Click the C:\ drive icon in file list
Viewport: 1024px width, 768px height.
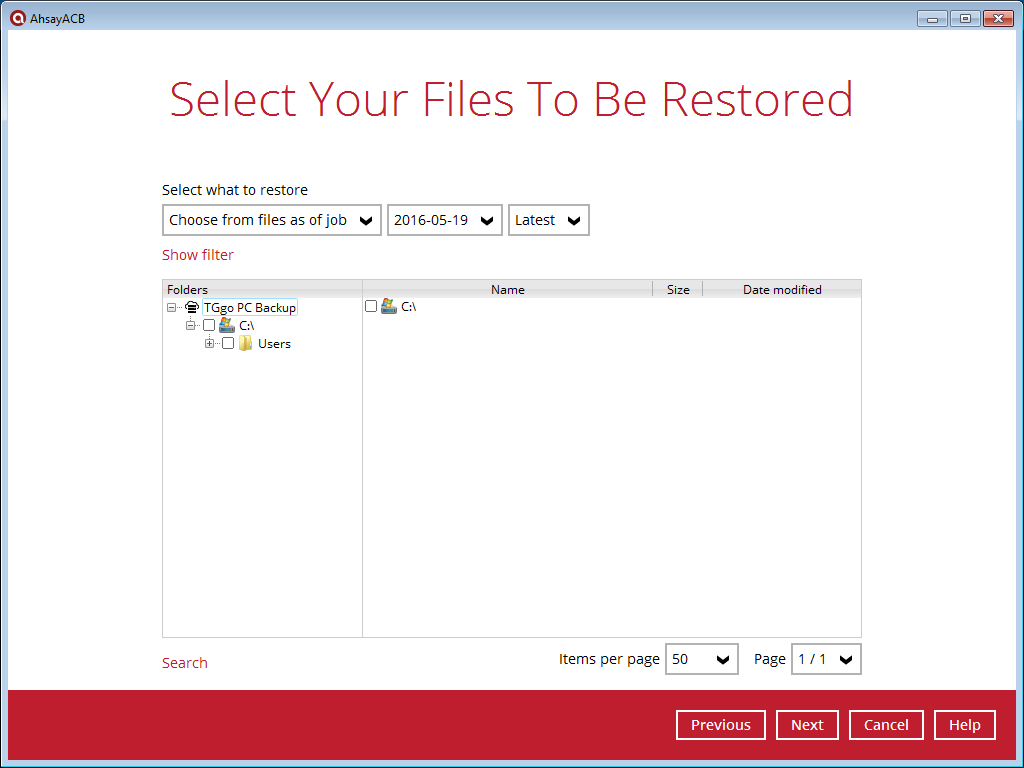389,307
